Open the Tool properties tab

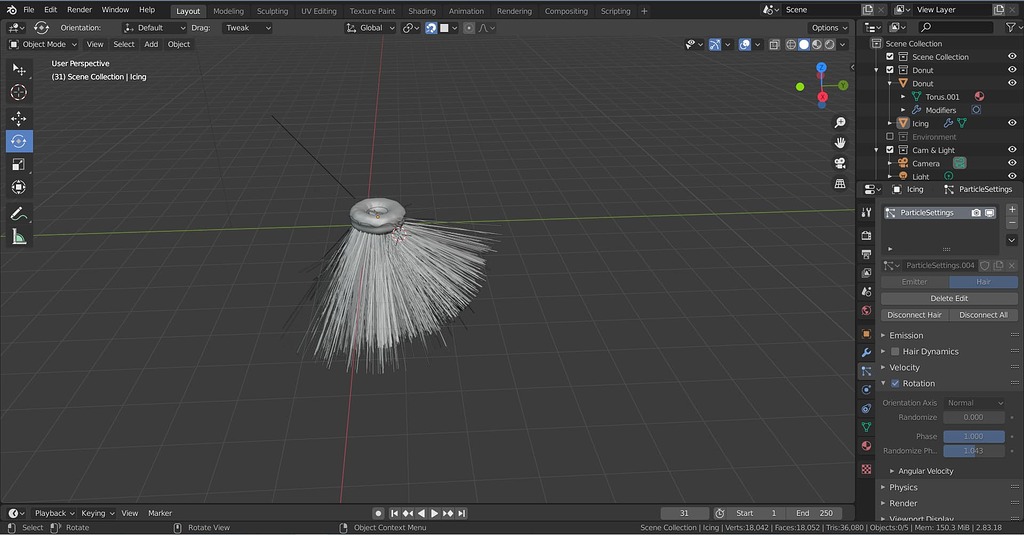point(866,212)
